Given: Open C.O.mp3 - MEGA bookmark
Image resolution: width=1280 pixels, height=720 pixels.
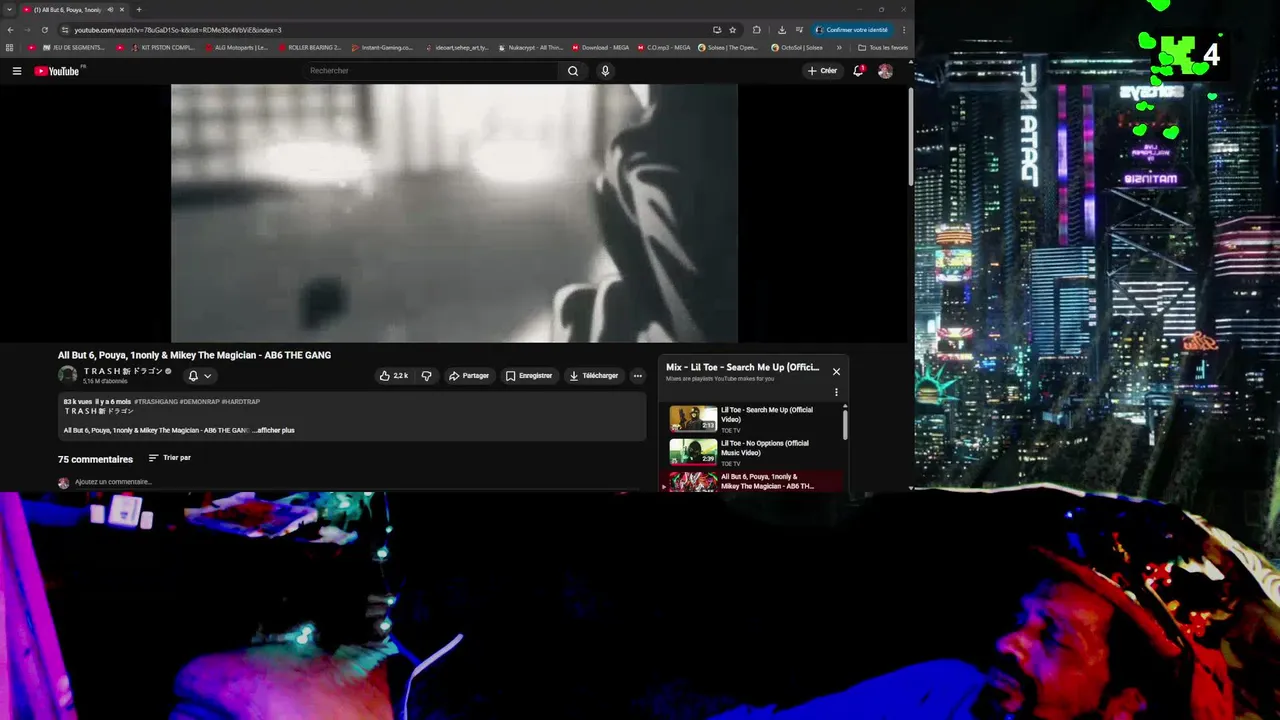Looking at the screenshot, I should pyautogui.click(x=664, y=47).
